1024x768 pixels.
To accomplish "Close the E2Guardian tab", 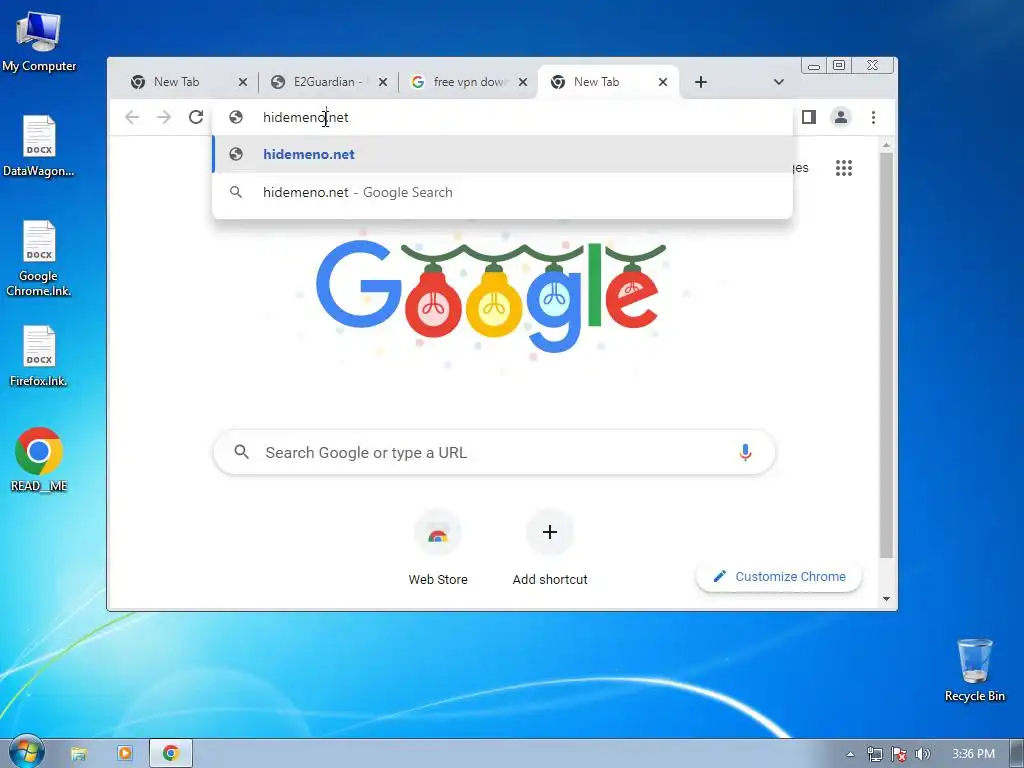I will coord(383,82).
